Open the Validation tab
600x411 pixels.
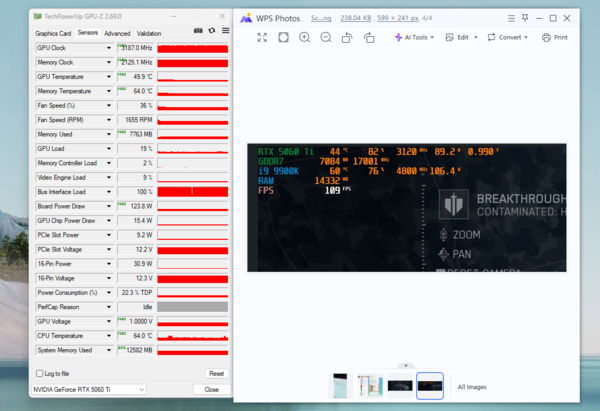point(149,33)
